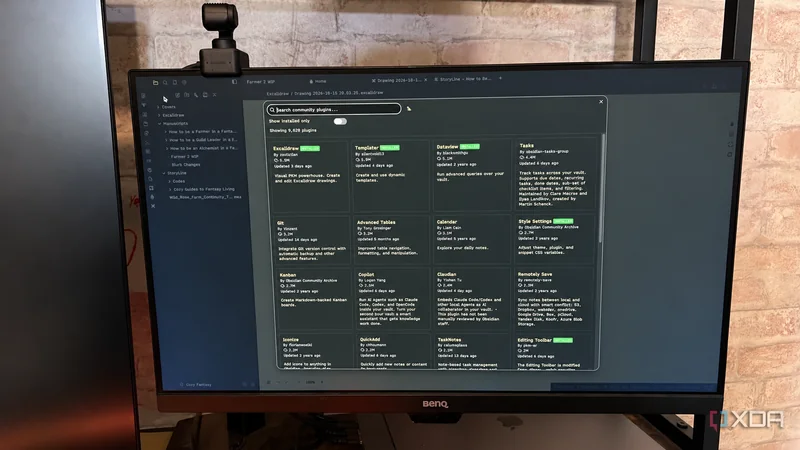
Task: Click the bookmarks icon in the sidebar header
Action: 174,82
